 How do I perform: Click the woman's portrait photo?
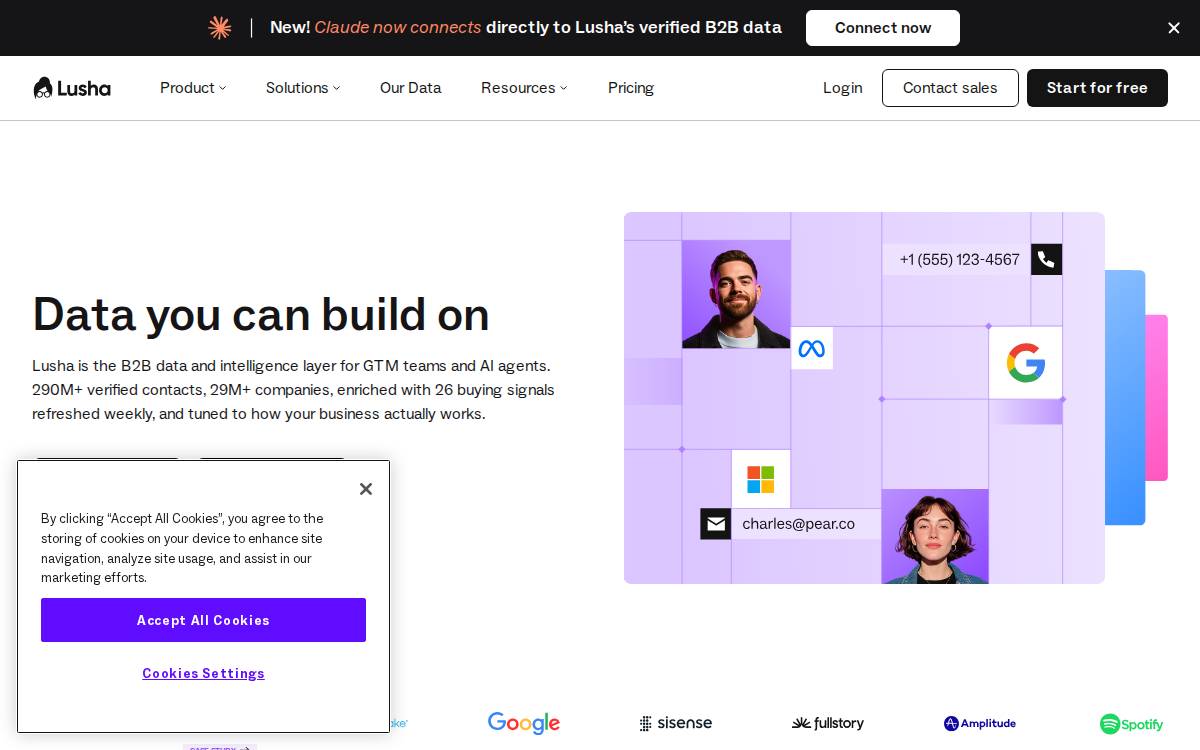tap(935, 536)
